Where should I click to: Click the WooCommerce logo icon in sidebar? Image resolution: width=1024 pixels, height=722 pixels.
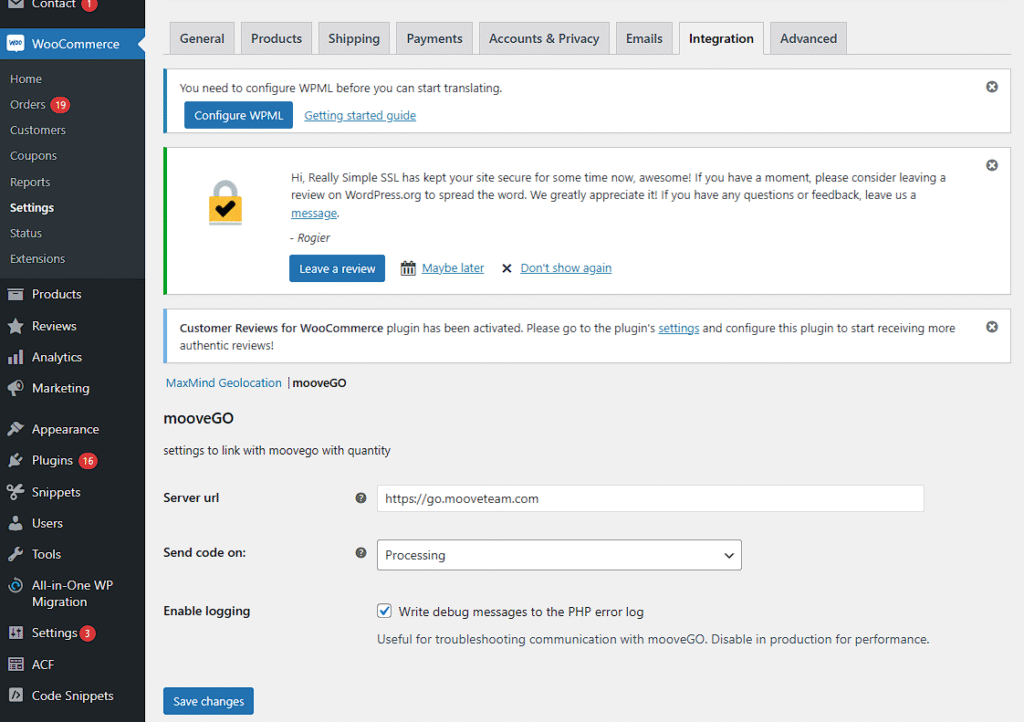pyautogui.click(x=16, y=44)
